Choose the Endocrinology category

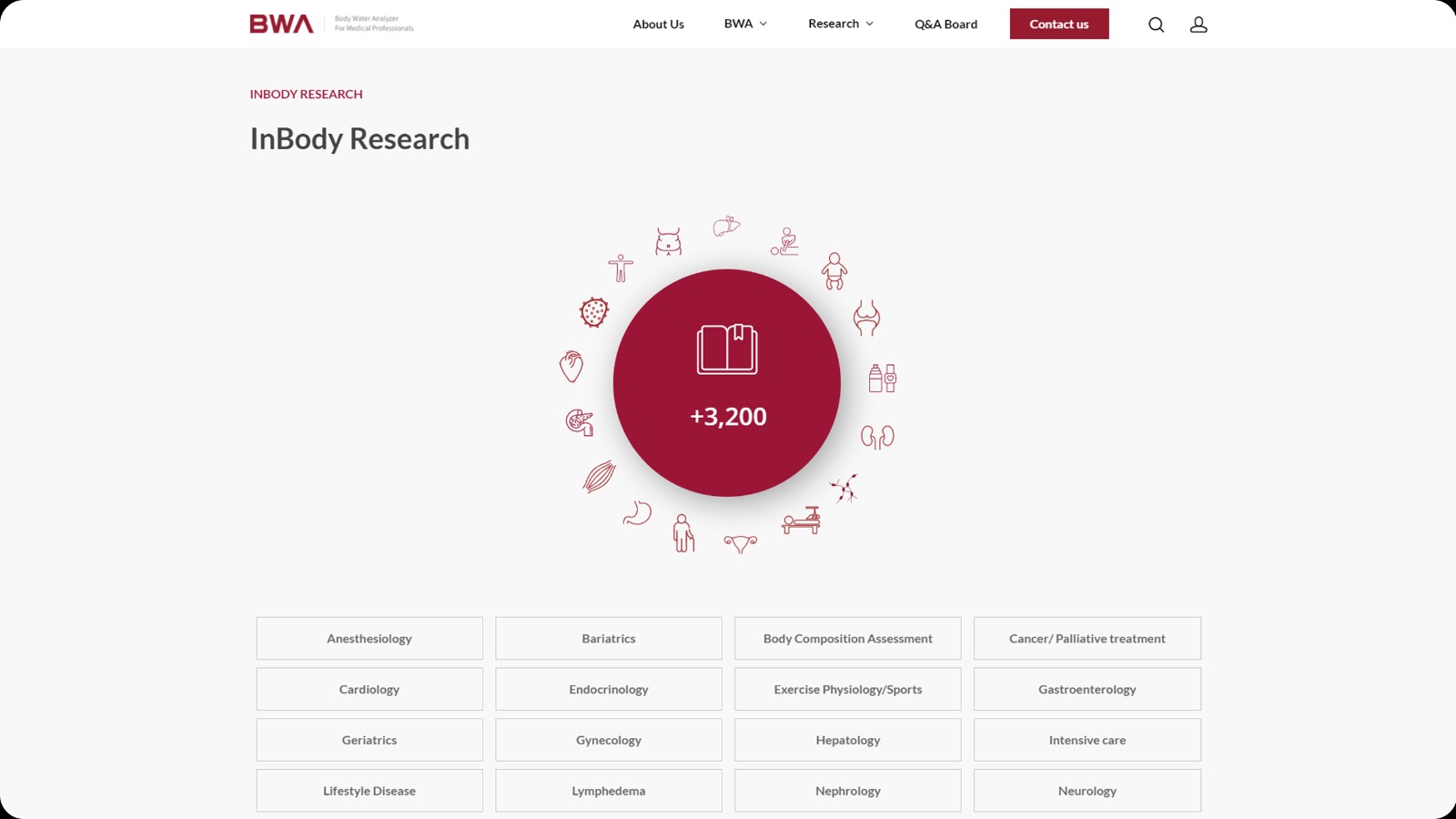tap(609, 690)
